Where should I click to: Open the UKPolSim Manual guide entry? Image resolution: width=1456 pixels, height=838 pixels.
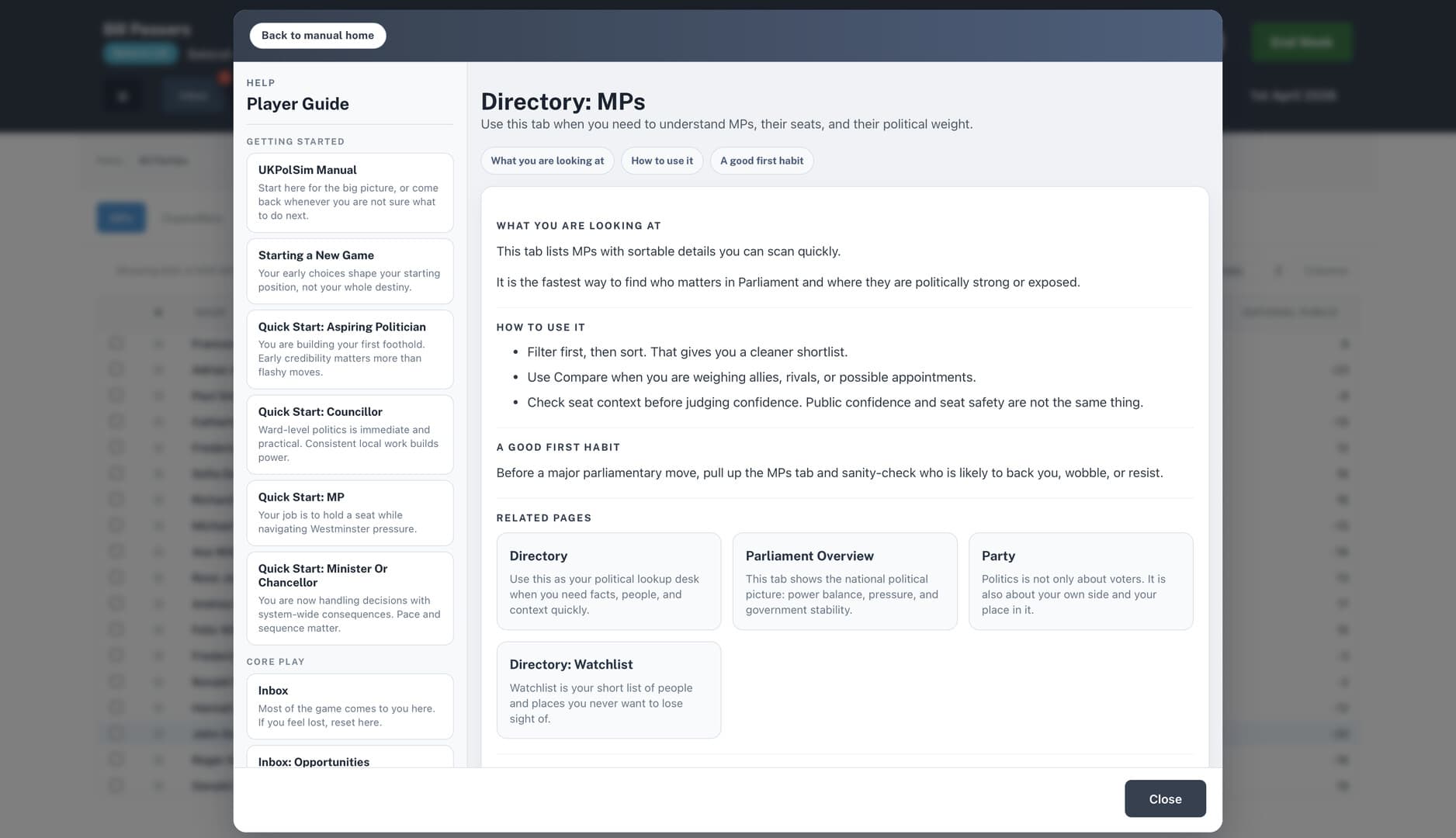349,192
